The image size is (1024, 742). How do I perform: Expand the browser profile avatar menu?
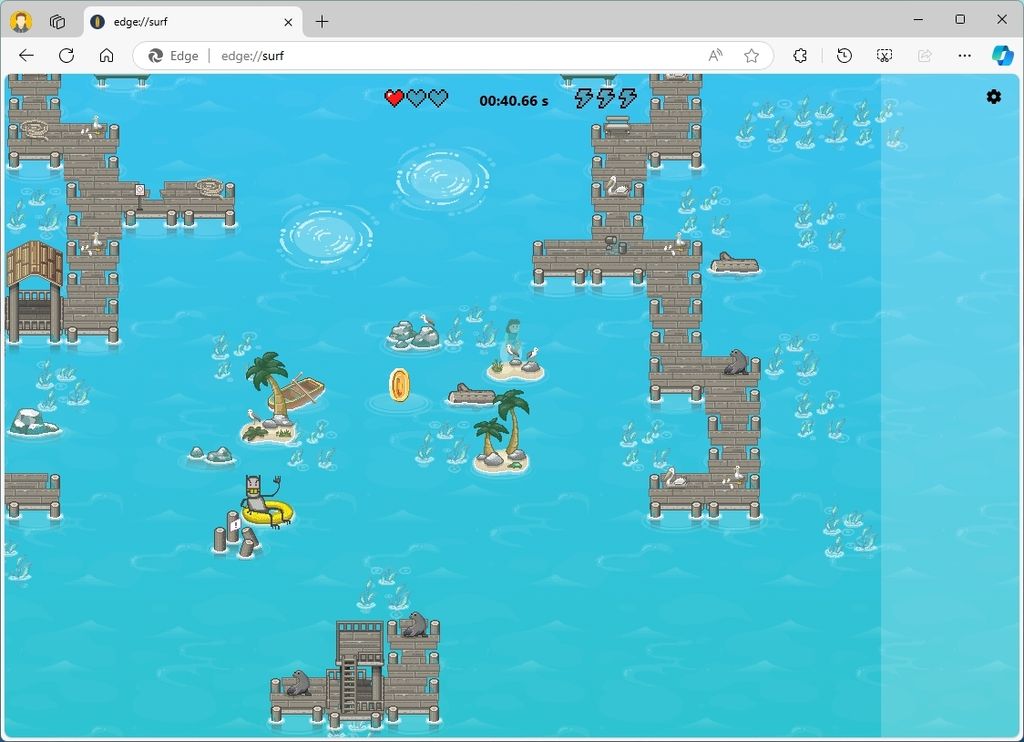pos(23,20)
